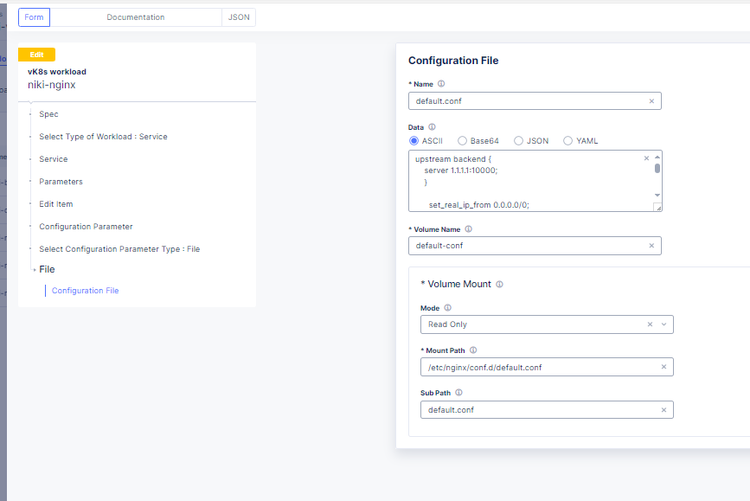Clear Read Only selection in Mode
The height and width of the screenshot is (501, 750).
pos(650,324)
